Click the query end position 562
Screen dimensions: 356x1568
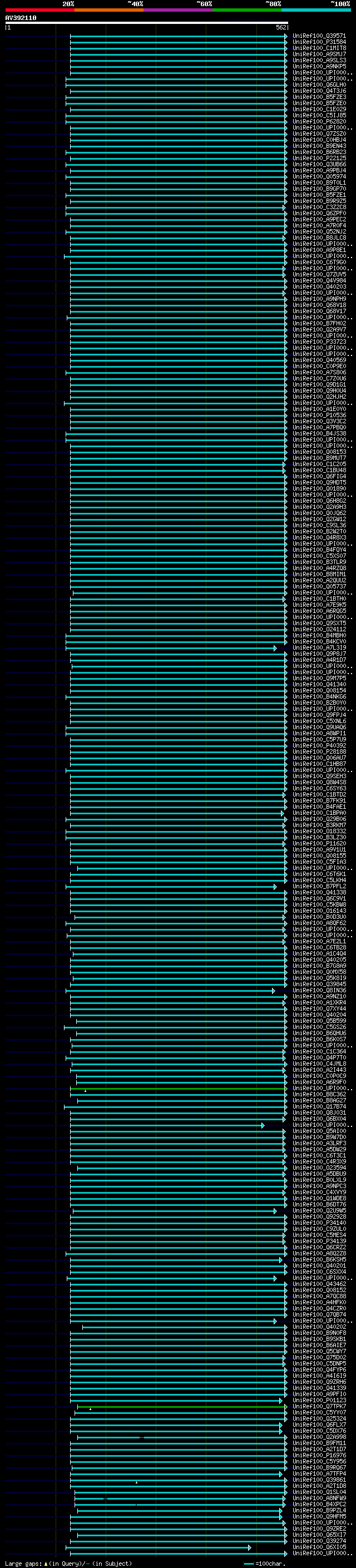click(x=280, y=27)
